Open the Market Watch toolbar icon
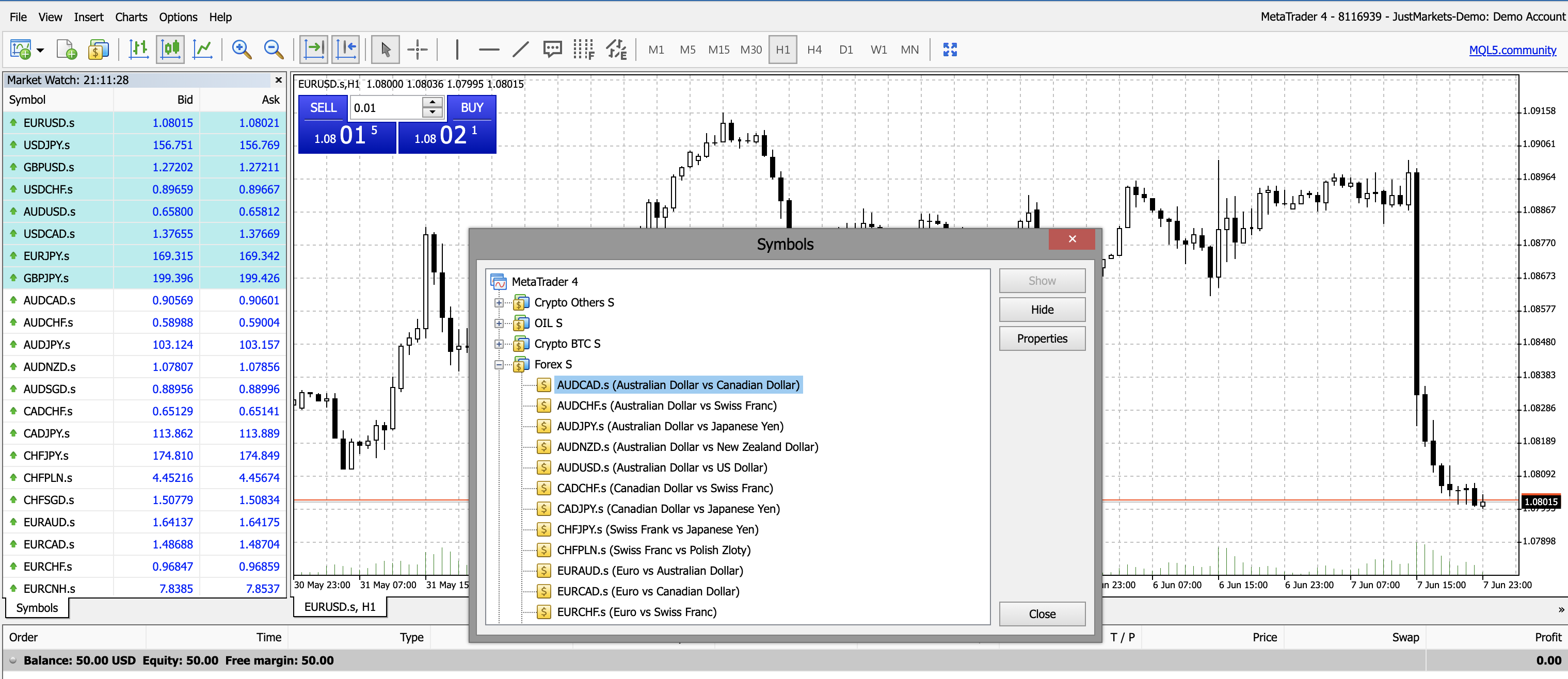The image size is (1568, 679). [99, 50]
